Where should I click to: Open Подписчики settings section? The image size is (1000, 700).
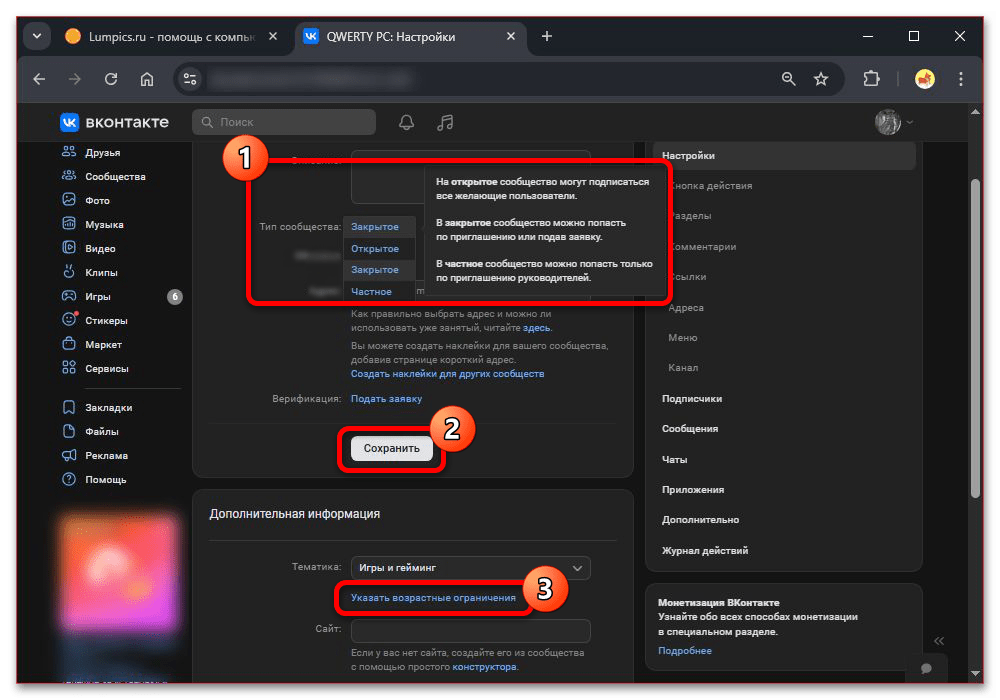coord(692,399)
